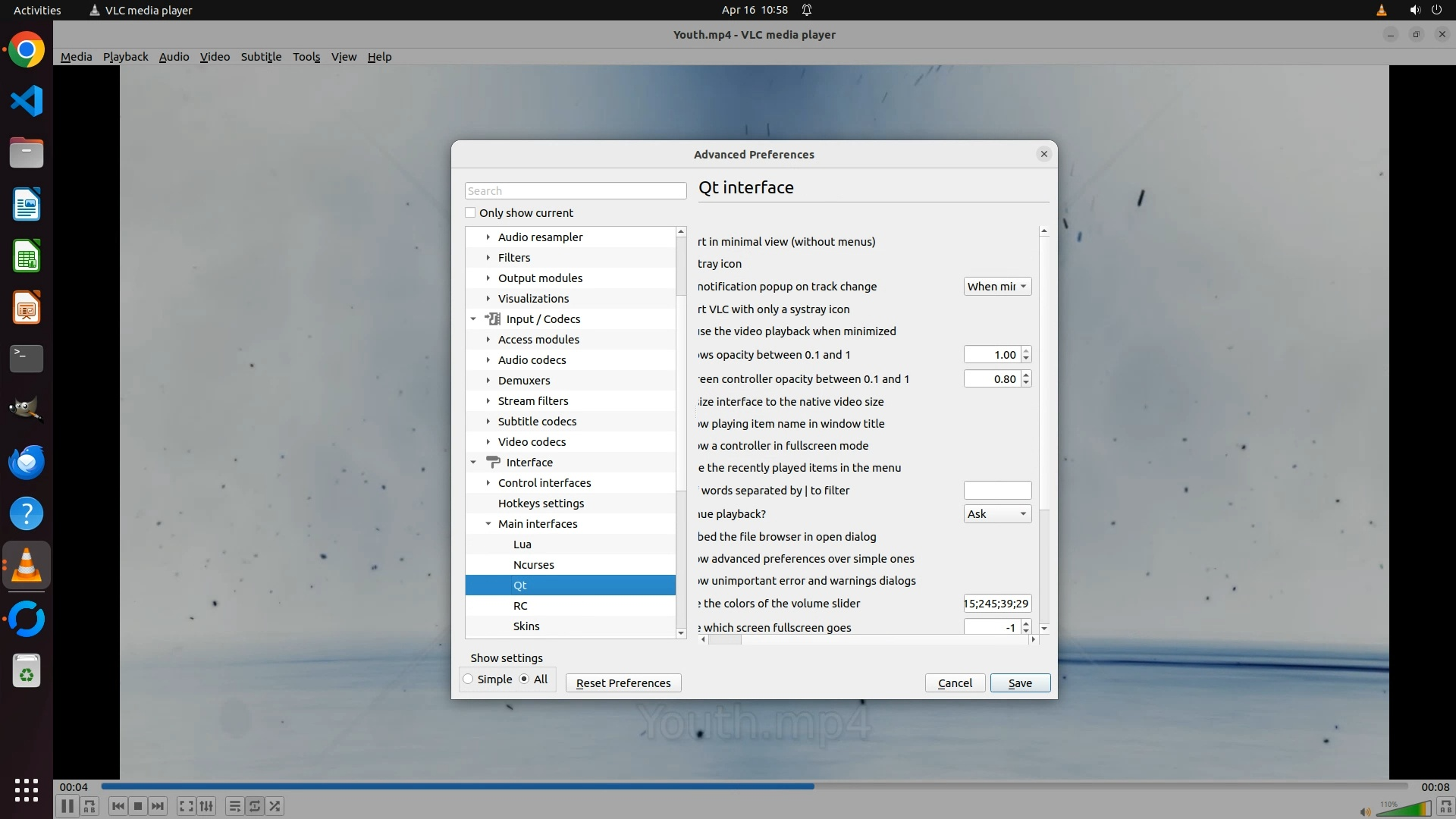Click the A-B loop button
The width and height of the screenshot is (1456, 819).
tap(89, 806)
